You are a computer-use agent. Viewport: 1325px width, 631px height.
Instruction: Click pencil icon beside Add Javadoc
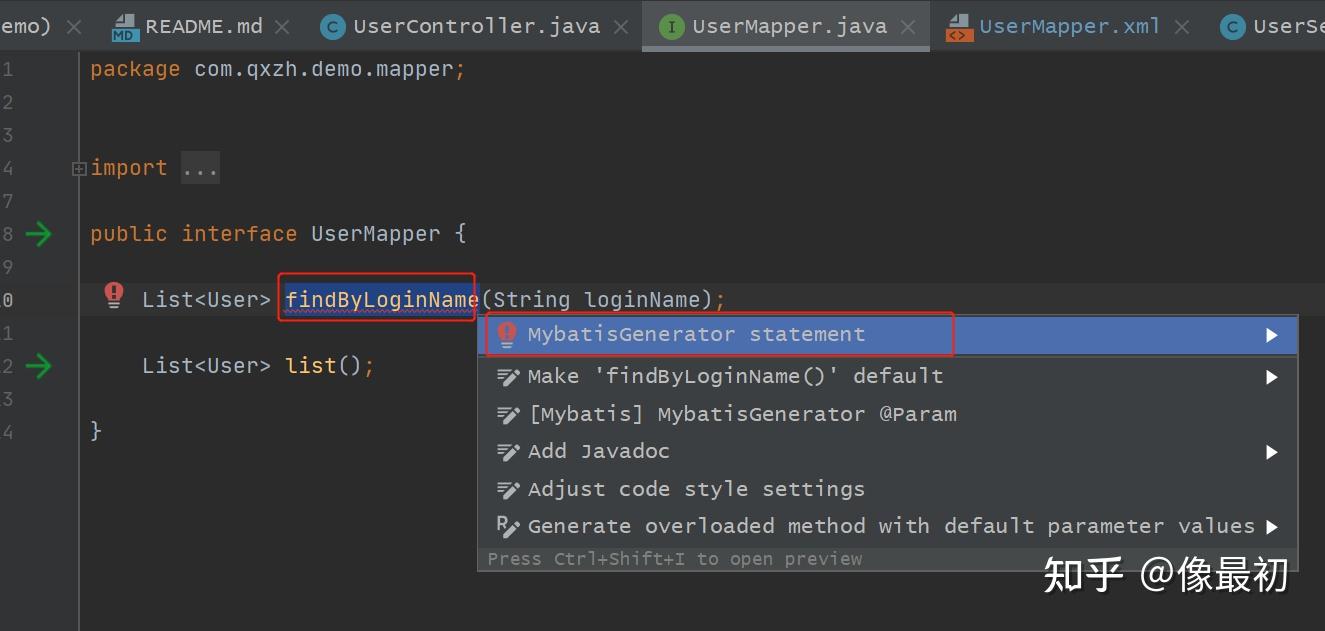click(x=508, y=452)
